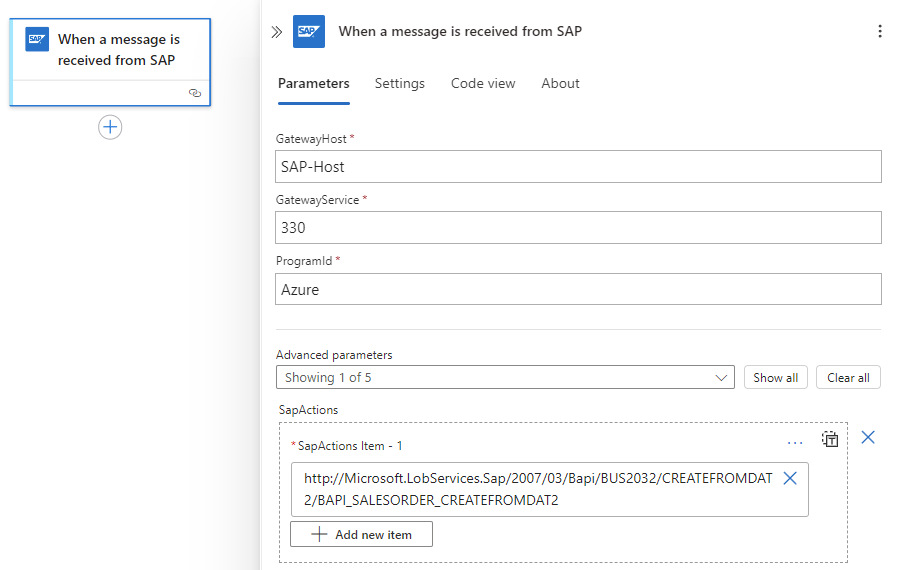Clear the SapActions Item 1 value
The height and width of the screenshot is (570, 900).
pos(790,478)
